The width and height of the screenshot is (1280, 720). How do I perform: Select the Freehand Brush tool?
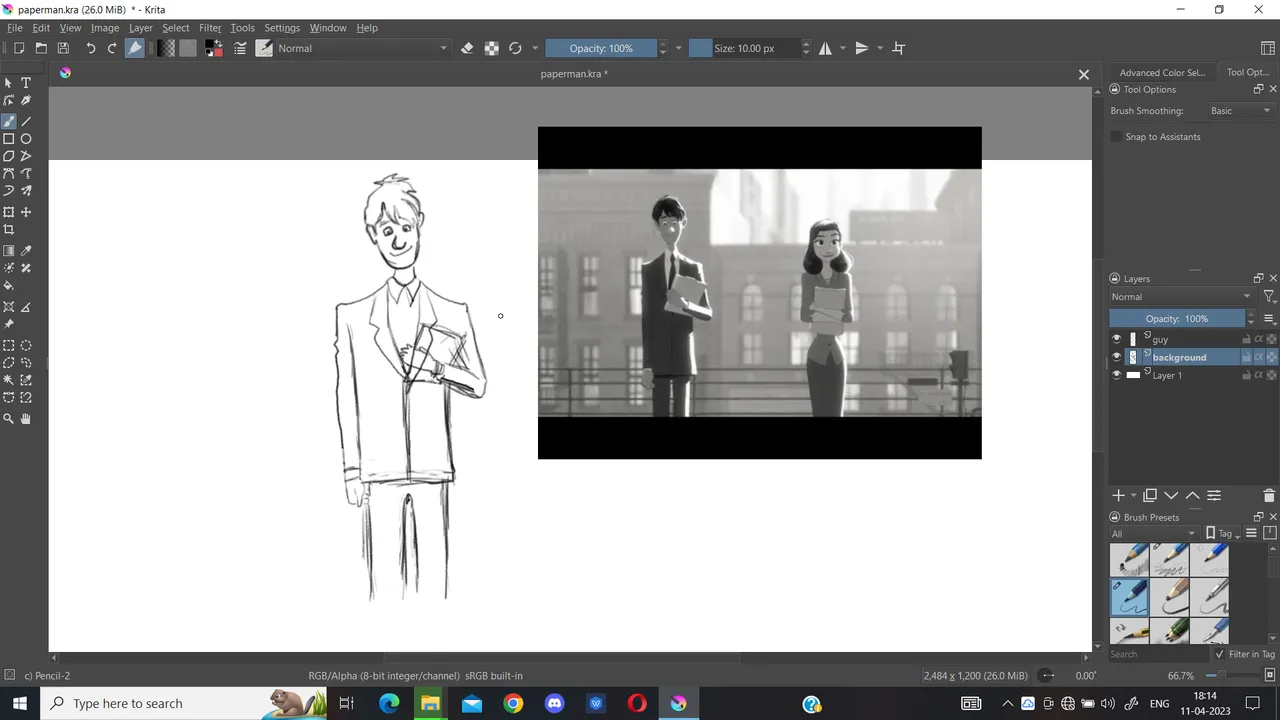(8, 121)
